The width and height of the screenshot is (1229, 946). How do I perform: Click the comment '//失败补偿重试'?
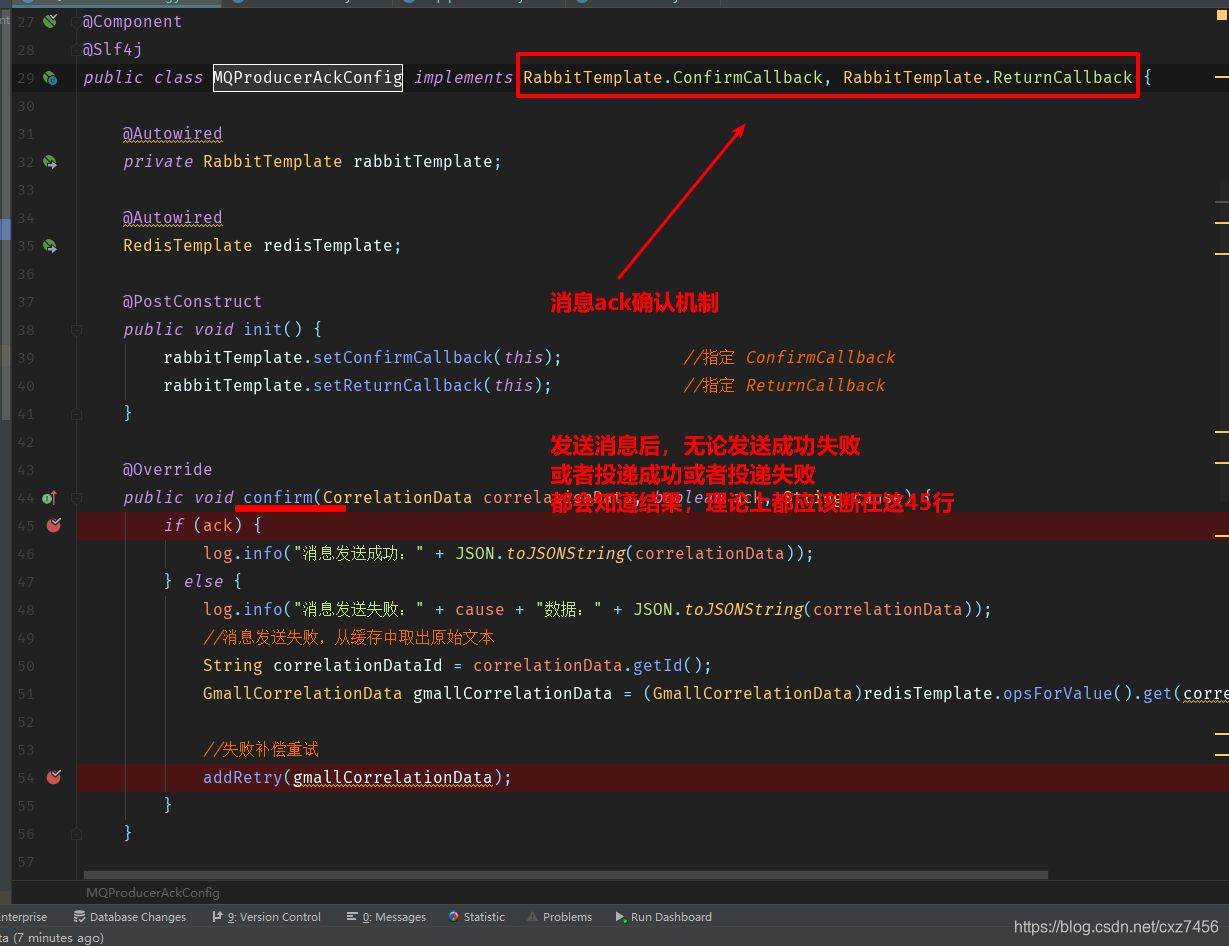[261, 749]
